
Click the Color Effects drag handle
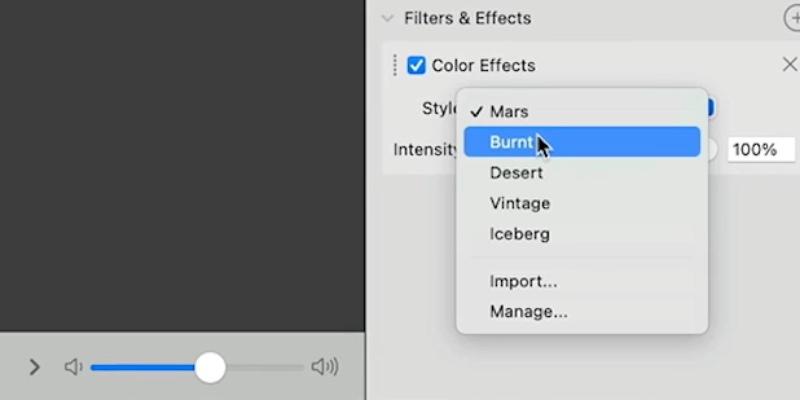[x=395, y=65]
